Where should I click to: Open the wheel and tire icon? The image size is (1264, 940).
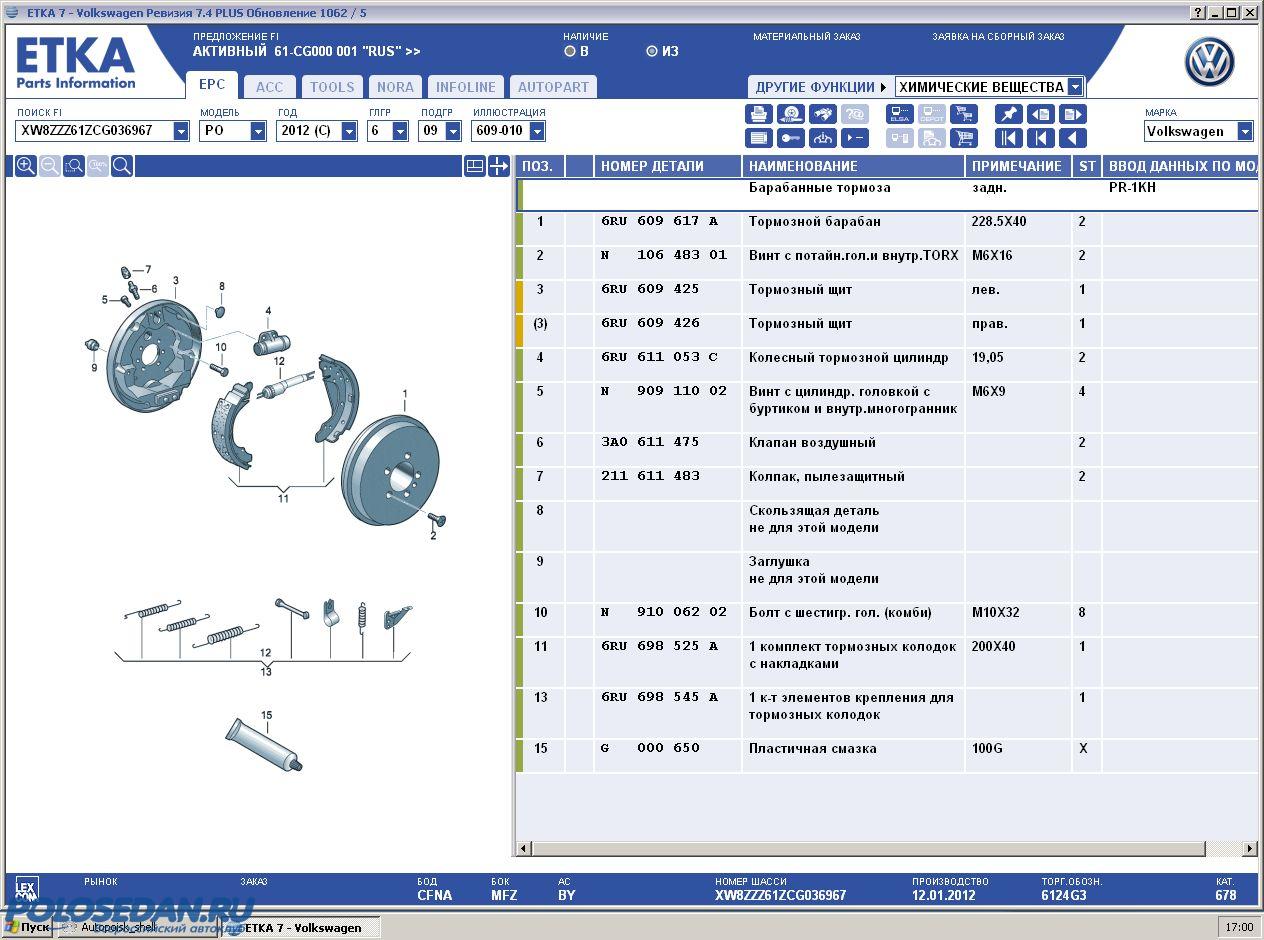point(791,114)
